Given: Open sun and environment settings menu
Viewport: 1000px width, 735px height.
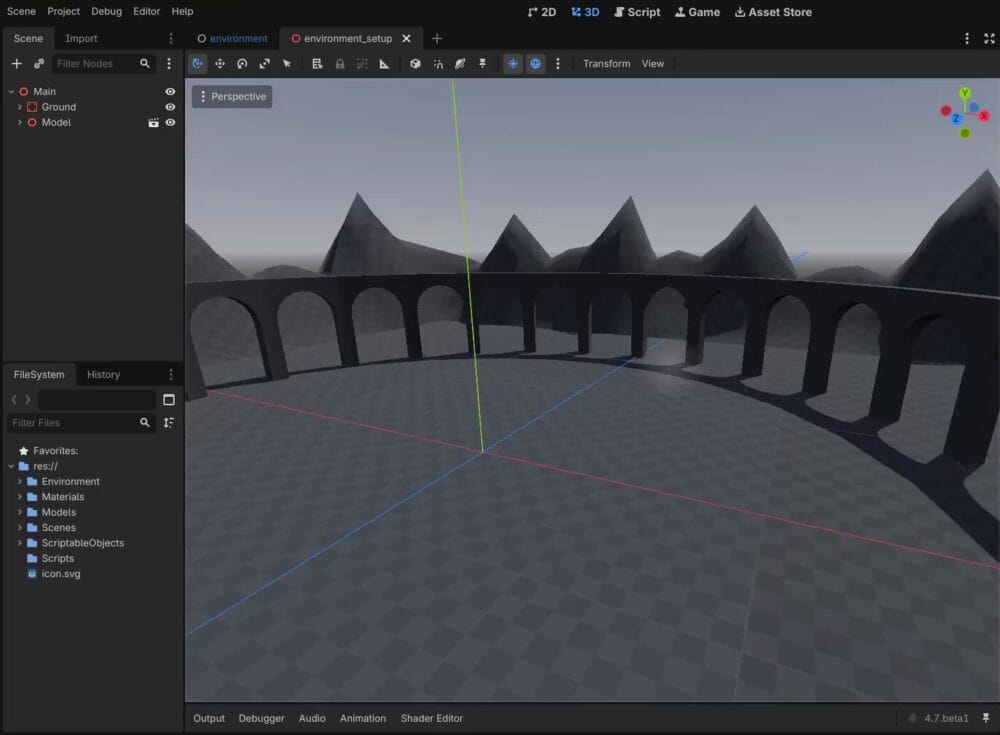Looking at the screenshot, I should (557, 64).
